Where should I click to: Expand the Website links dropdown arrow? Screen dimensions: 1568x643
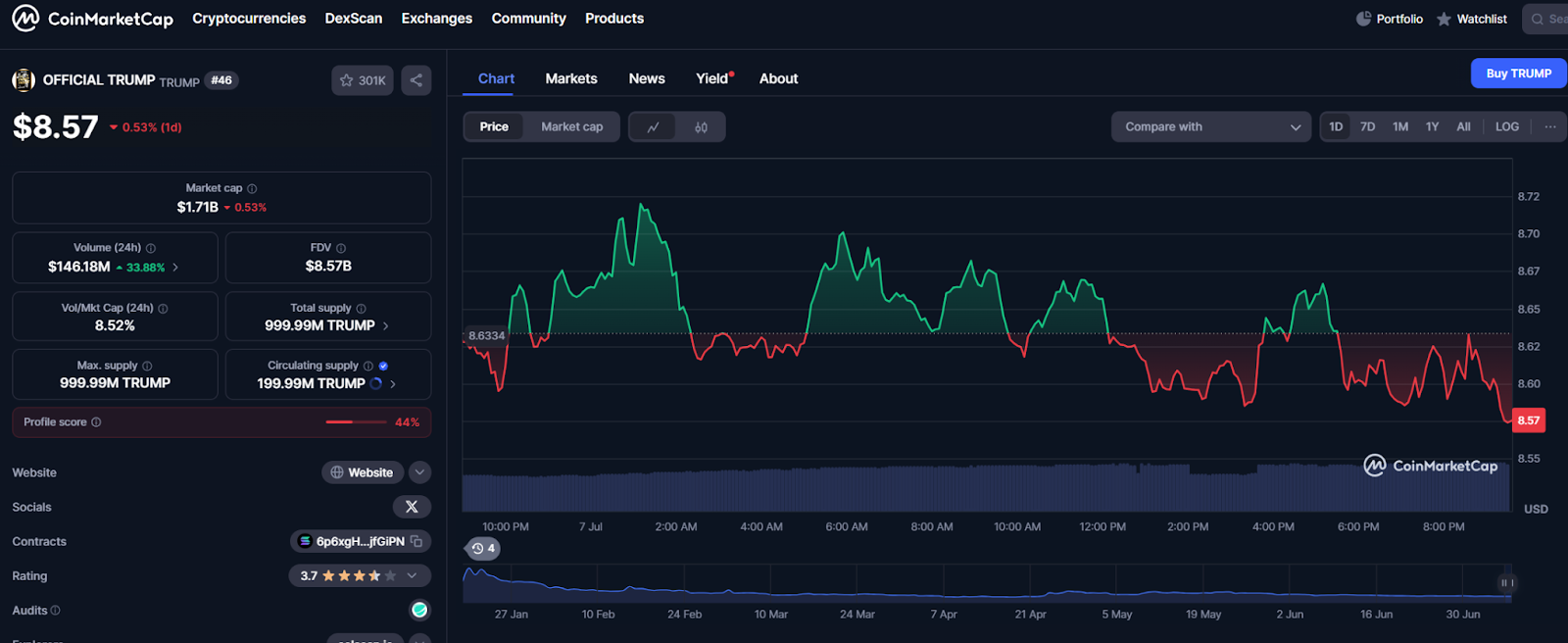pos(419,472)
